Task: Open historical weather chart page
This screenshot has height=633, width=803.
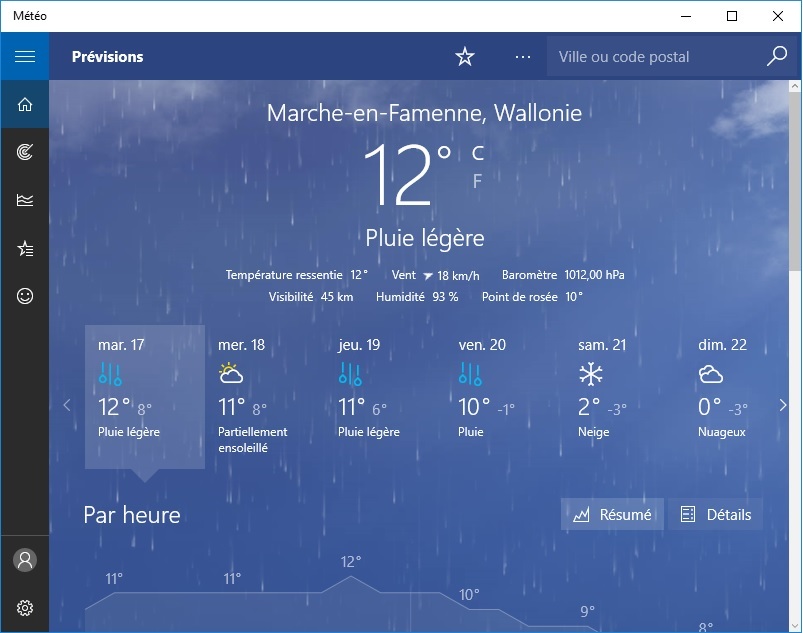Action: (x=25, y=200)
